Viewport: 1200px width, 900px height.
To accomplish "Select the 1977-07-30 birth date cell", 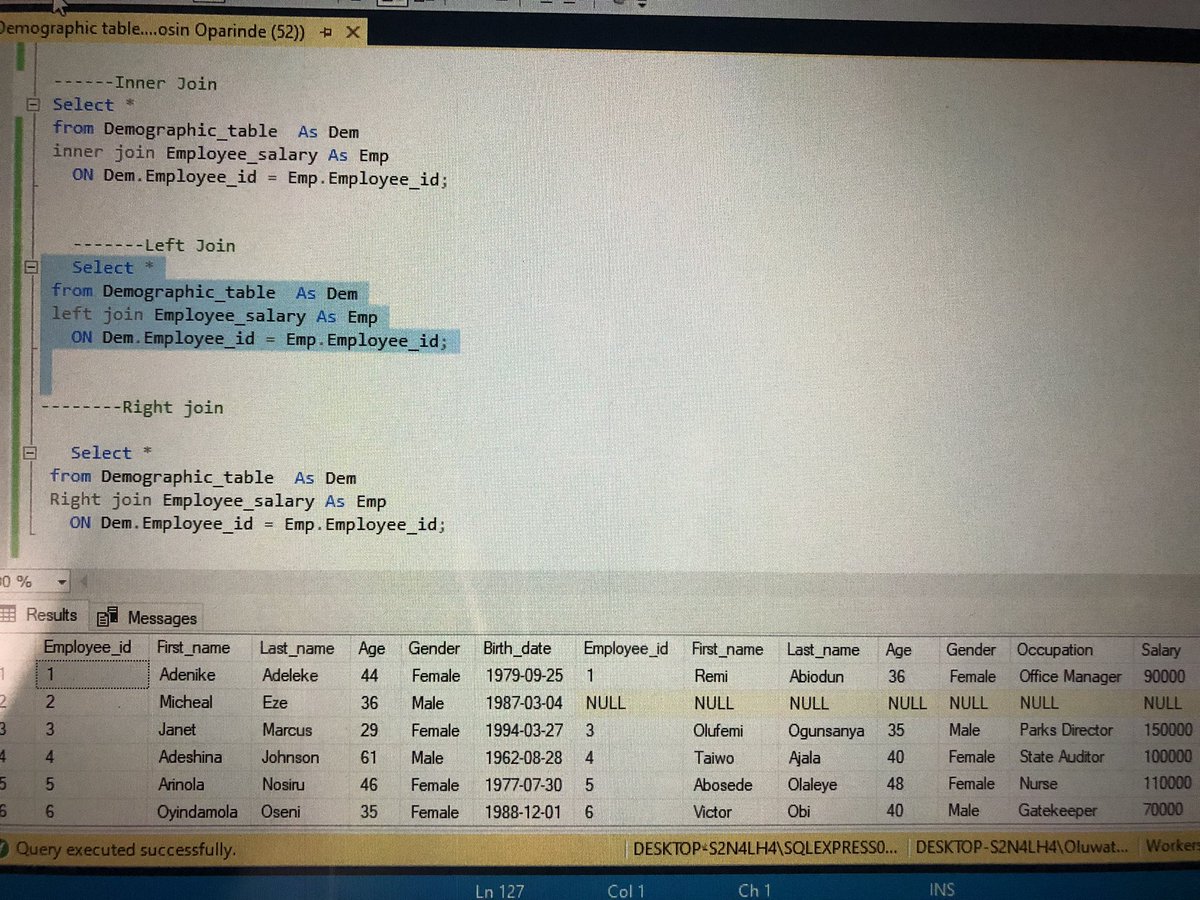I will pos(524,785).
